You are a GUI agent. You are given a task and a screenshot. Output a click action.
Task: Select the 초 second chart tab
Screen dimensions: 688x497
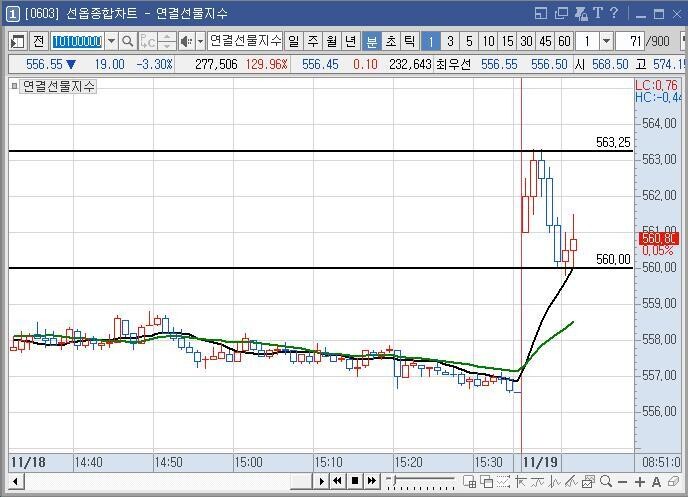pos(391,42)
